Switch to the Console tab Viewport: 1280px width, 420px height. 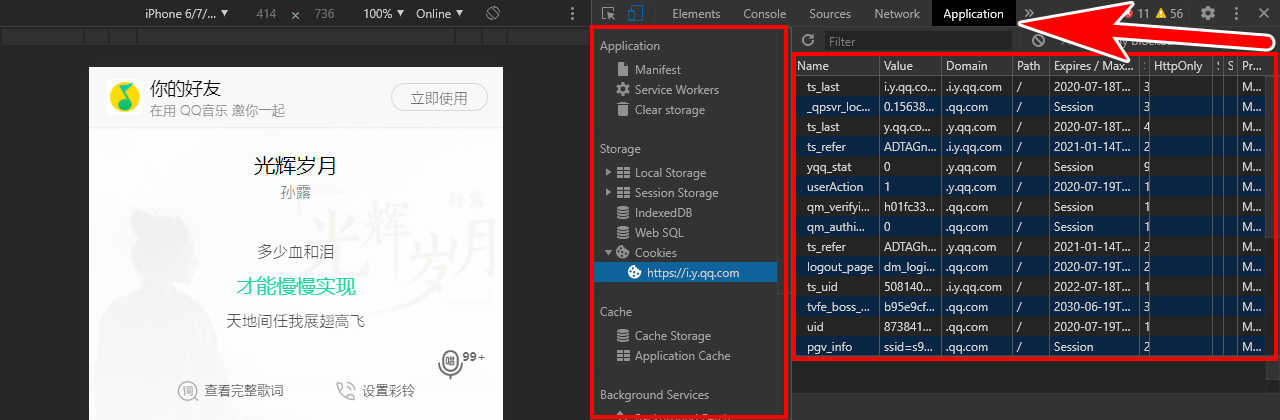[x=764, y=14]
